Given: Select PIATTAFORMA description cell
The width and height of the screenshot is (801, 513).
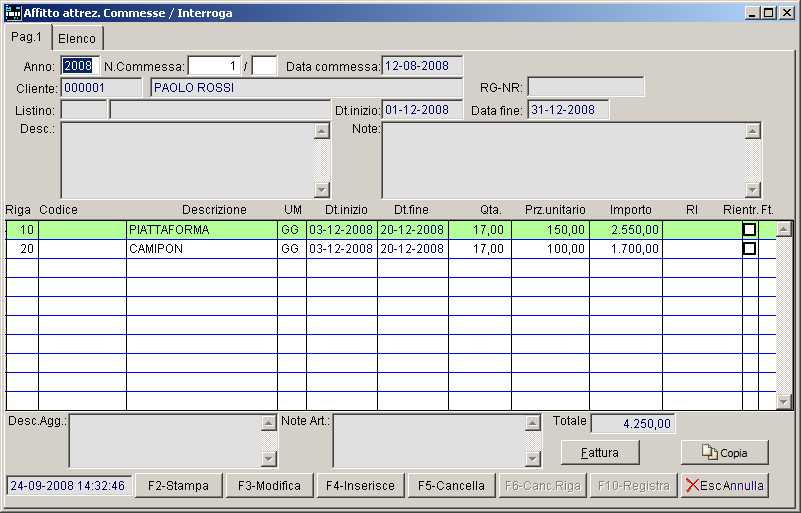Looking at the screenshot, I should coord(202,229).
